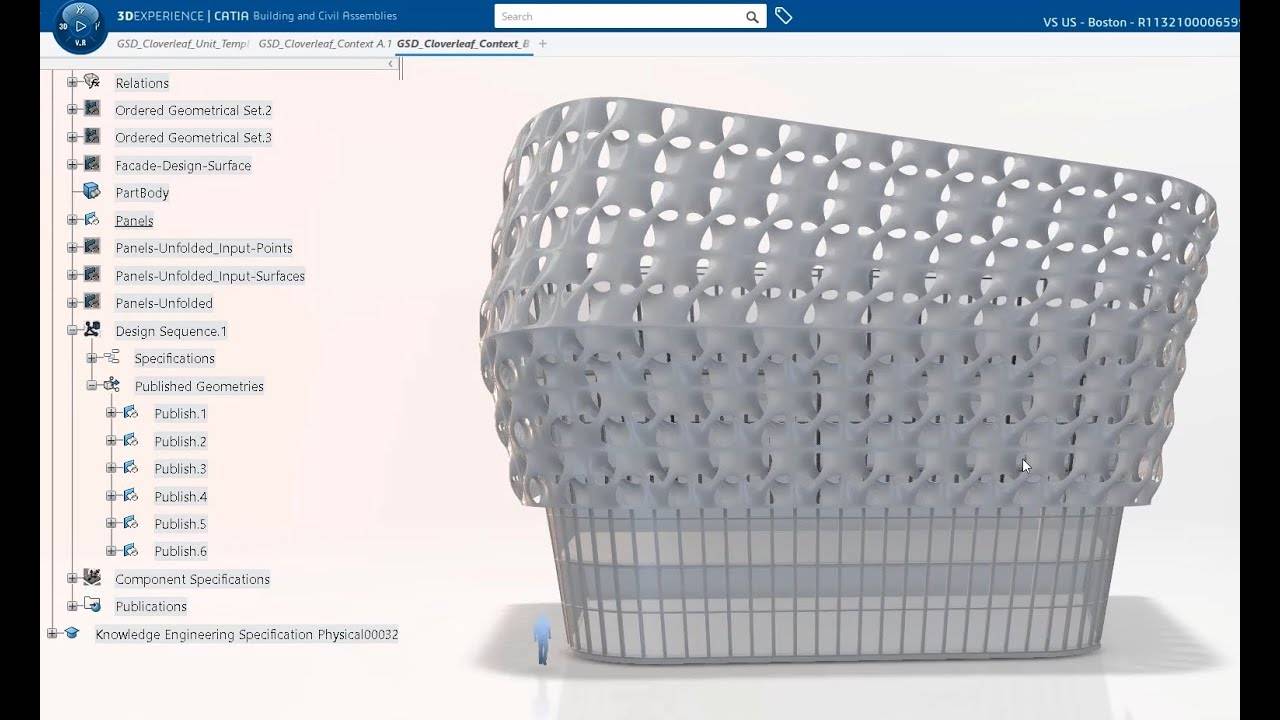Select Published Geometries label
The image size is (1280, 720).
click(199, 386)
